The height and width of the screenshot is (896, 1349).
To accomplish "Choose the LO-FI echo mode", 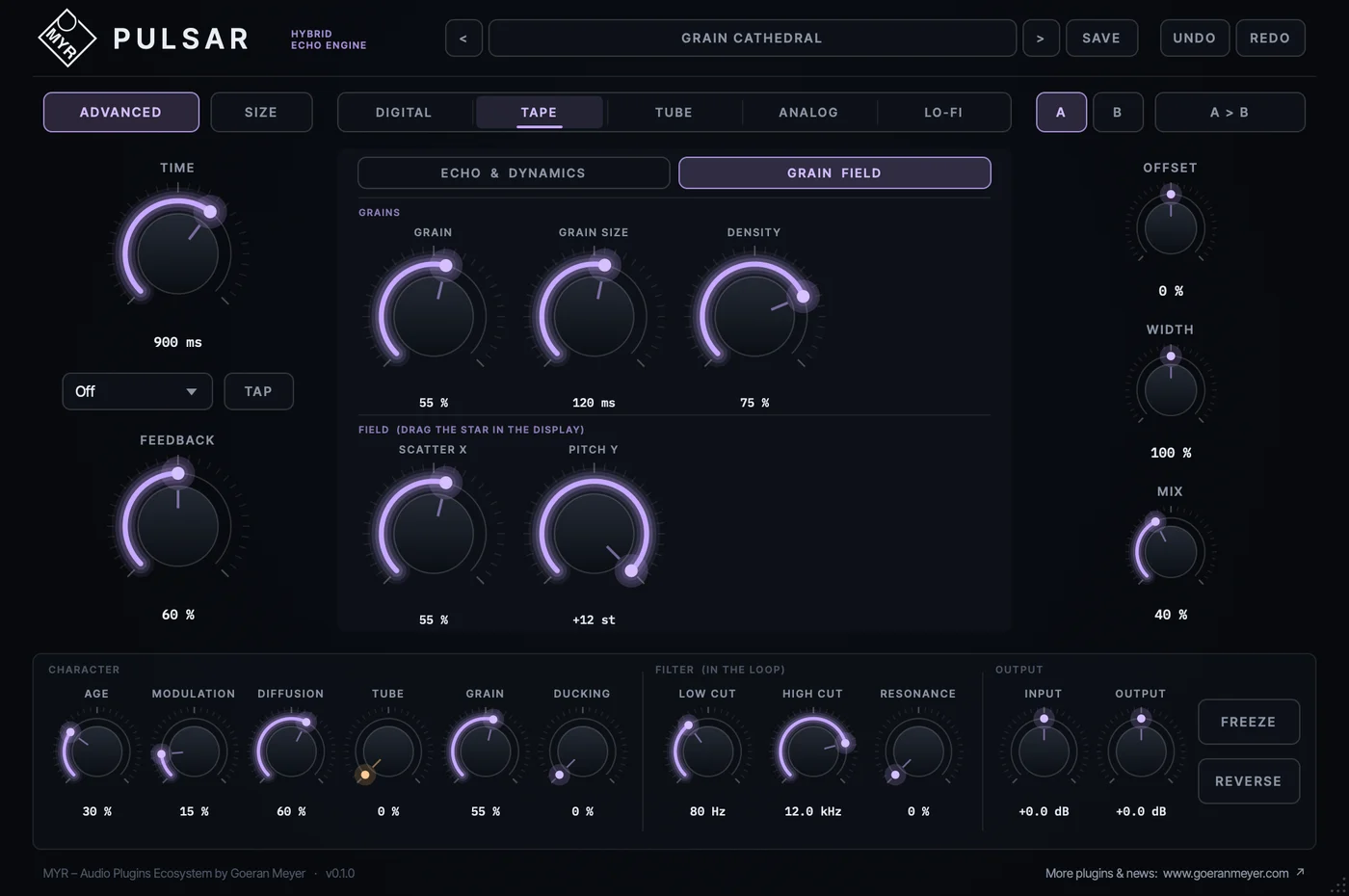I will point(943,112).
